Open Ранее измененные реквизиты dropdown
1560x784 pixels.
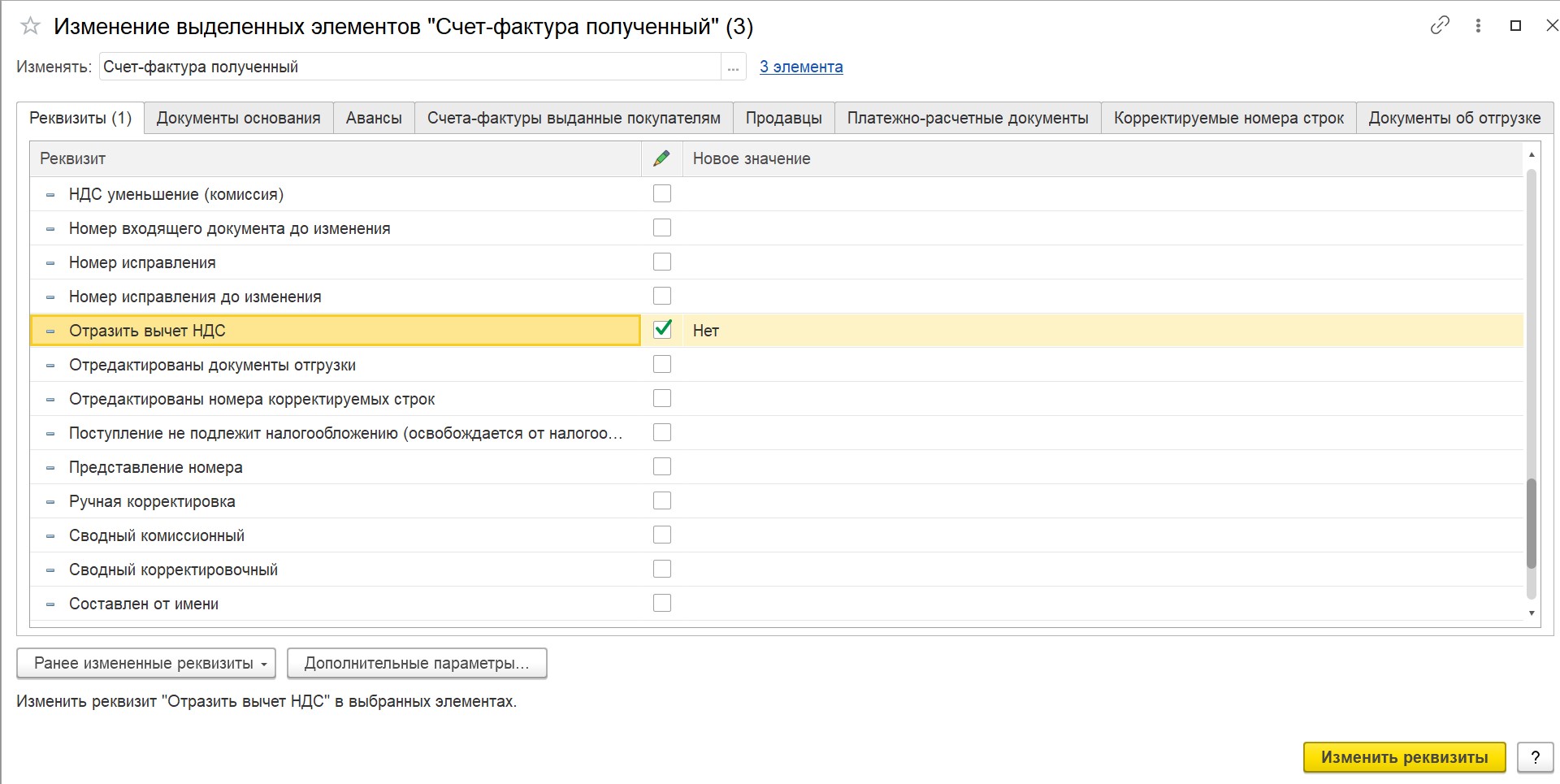[146, 663]
